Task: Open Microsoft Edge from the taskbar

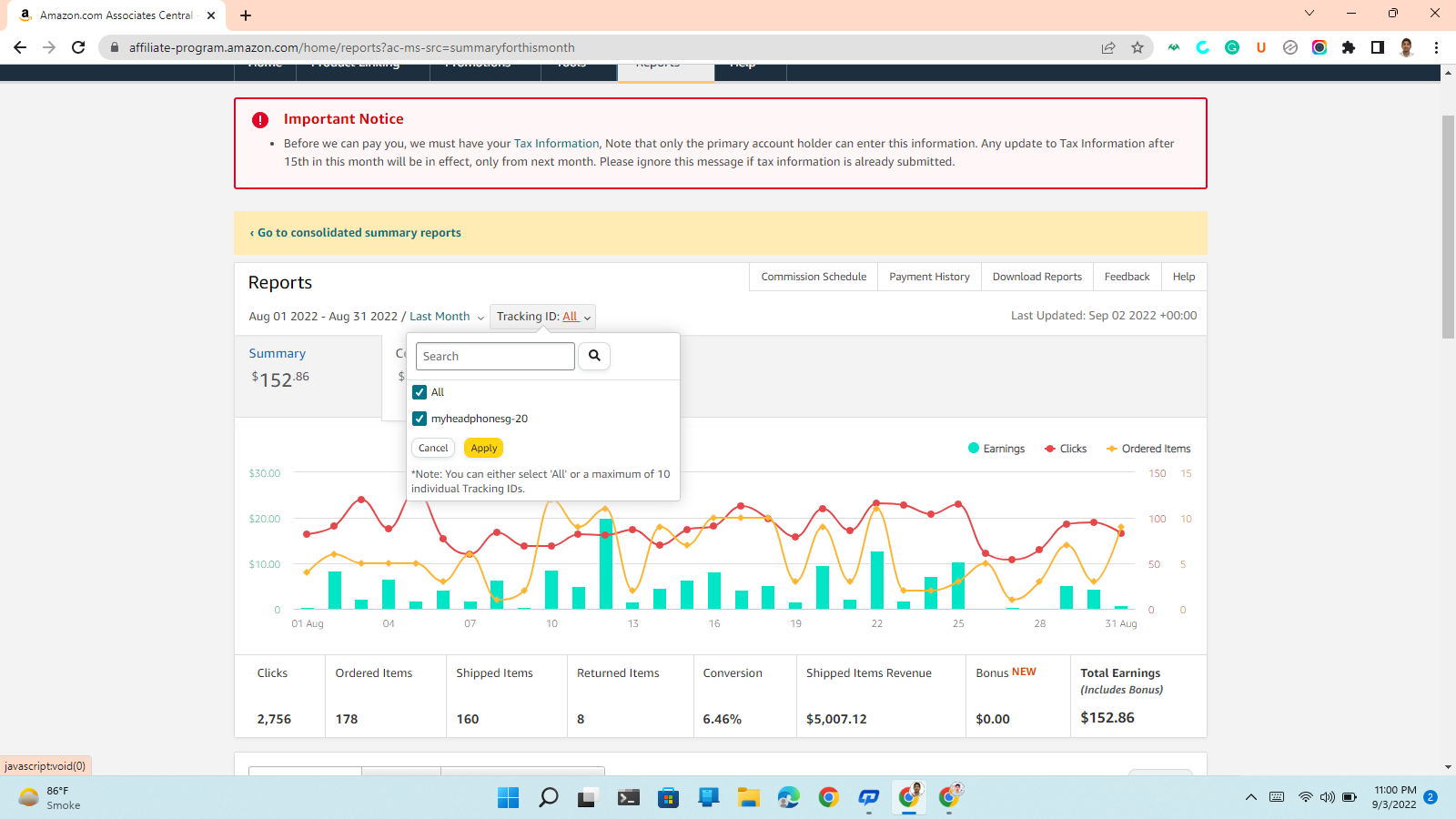Action: [788, 798]
